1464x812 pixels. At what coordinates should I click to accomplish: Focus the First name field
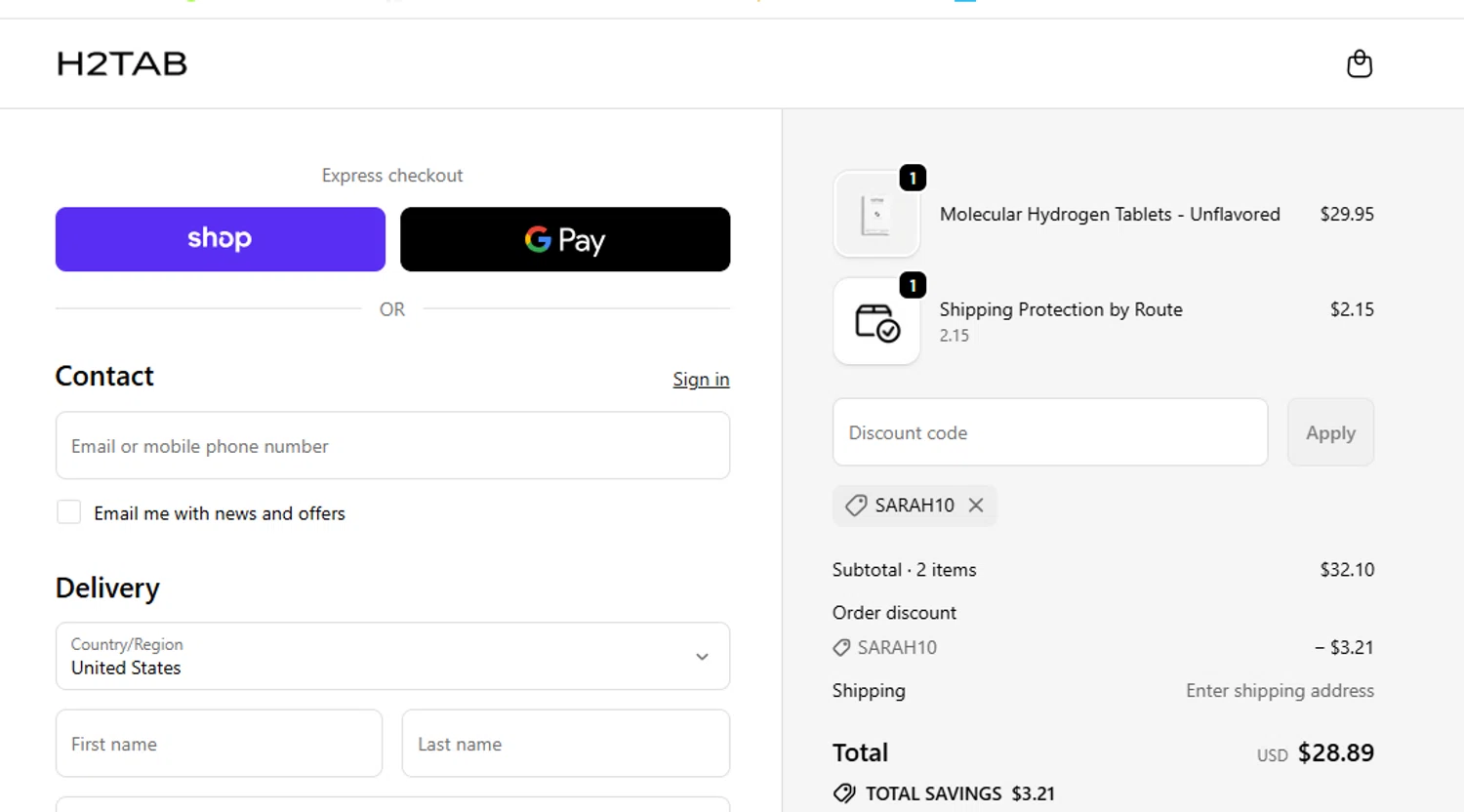[x=219, y=744]
